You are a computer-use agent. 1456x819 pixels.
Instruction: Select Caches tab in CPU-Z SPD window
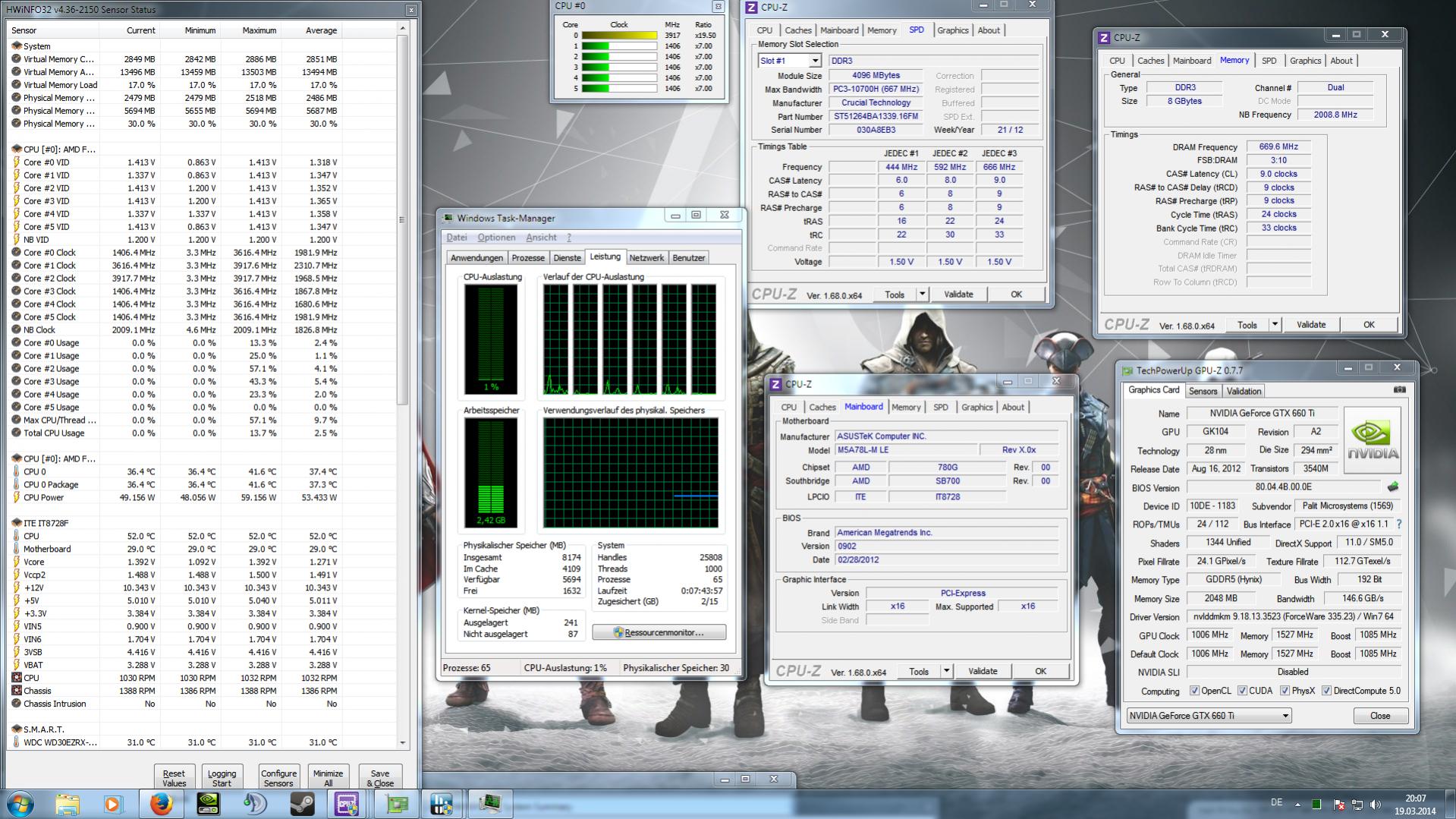tap(798, 30)
